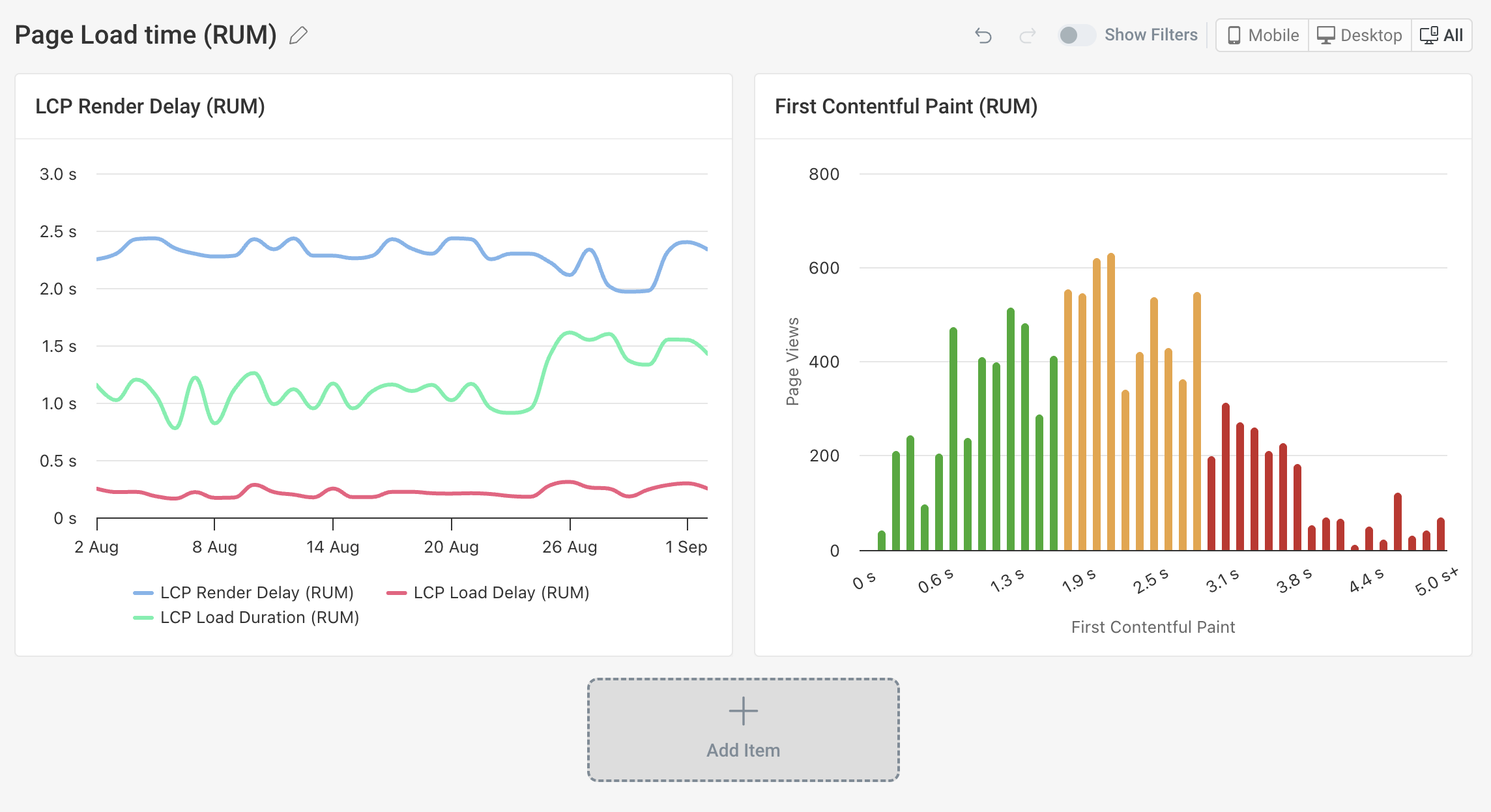Screen dimensions: 1491x812
Task: Redo the dashboard change
Action: (x=1028, y=35)
